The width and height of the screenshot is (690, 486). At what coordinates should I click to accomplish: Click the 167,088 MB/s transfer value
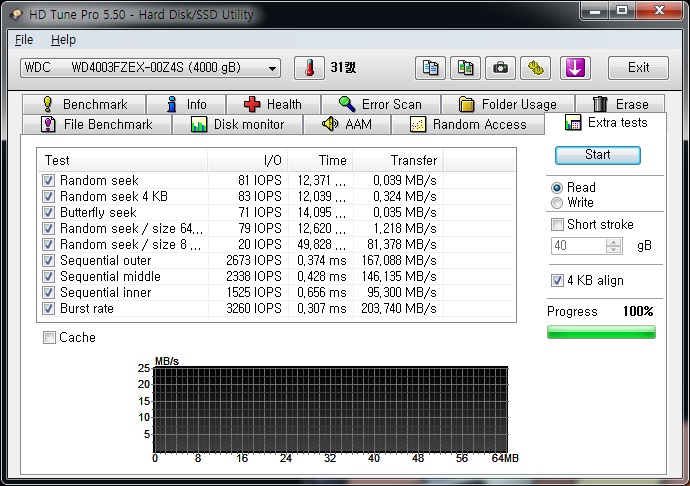click(399, 261)
